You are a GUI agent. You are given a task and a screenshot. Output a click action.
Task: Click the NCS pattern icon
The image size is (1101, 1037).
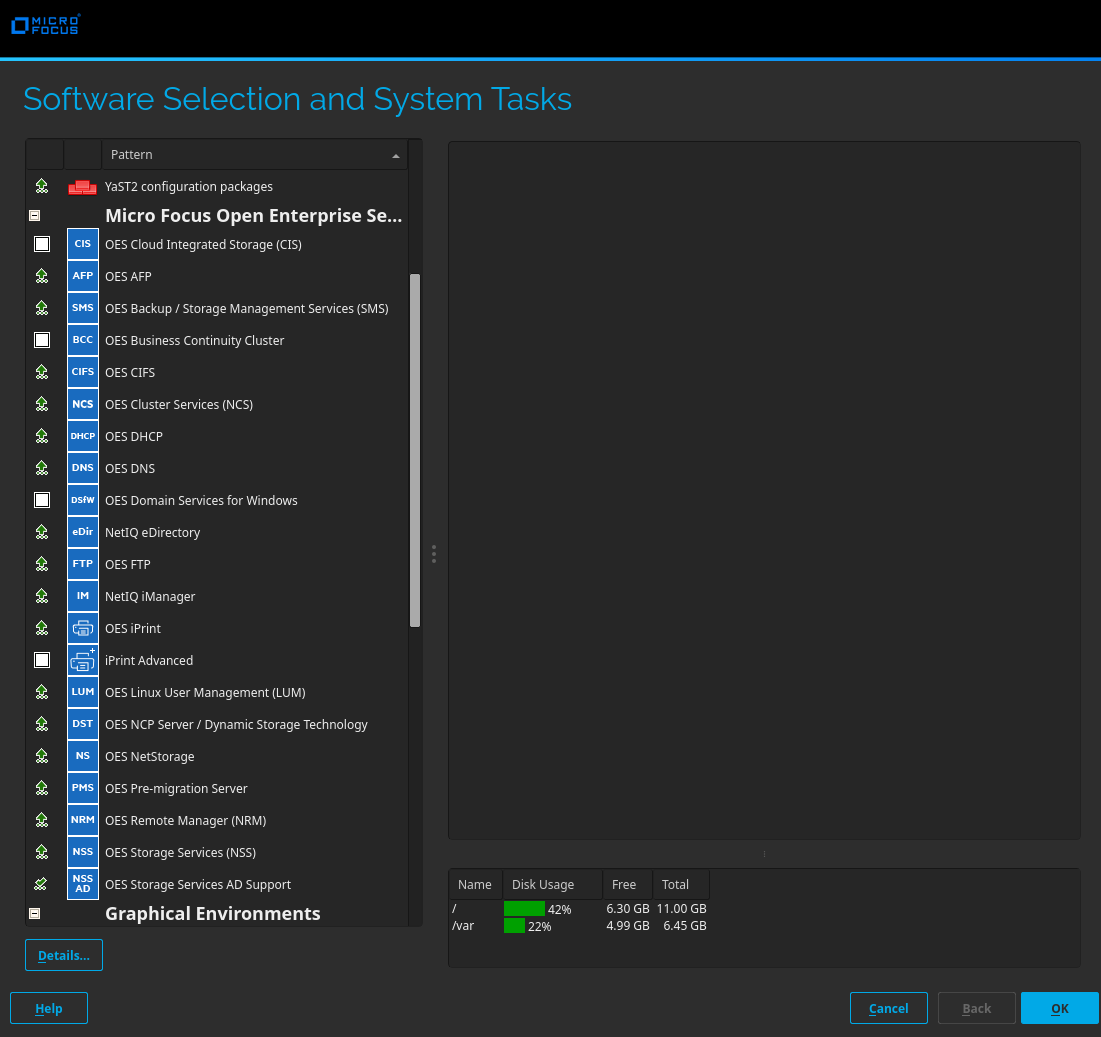(83, 404)
